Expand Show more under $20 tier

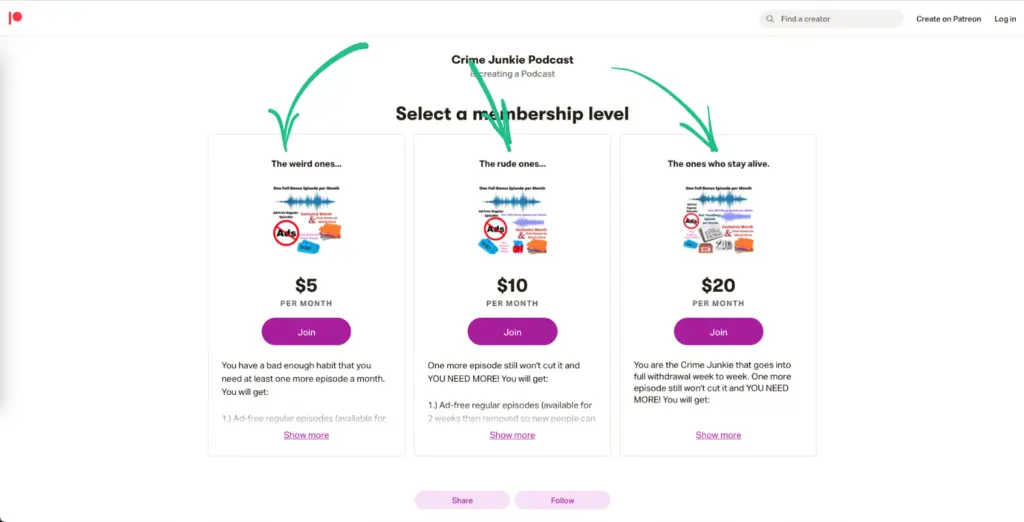(x=718, y=435)
